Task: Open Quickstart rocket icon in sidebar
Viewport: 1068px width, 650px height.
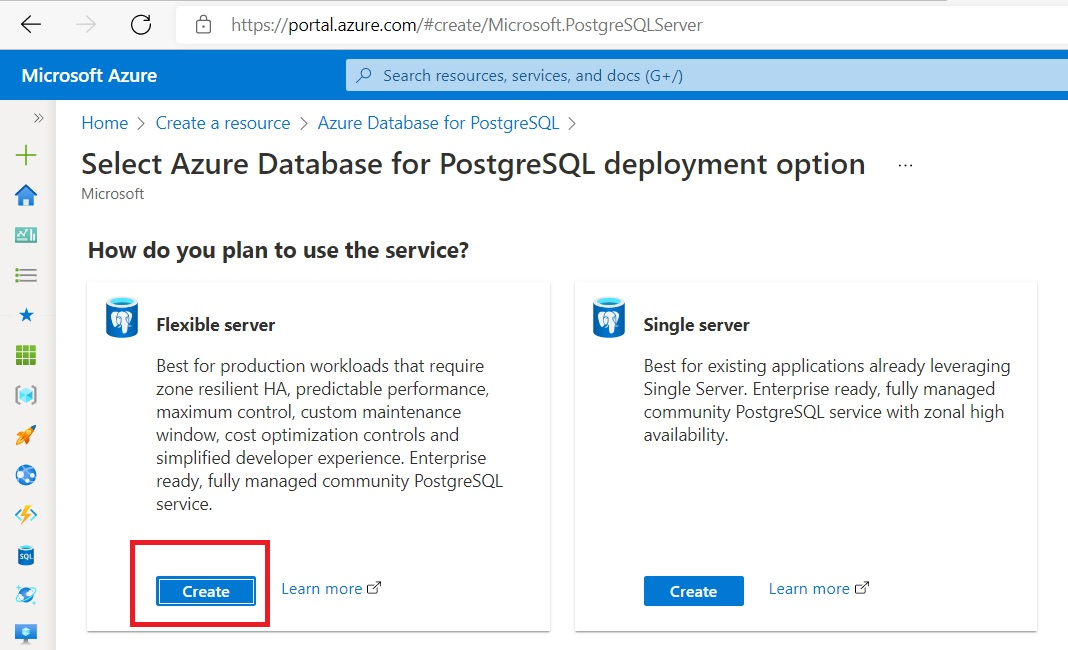Action: coord(26,435)
